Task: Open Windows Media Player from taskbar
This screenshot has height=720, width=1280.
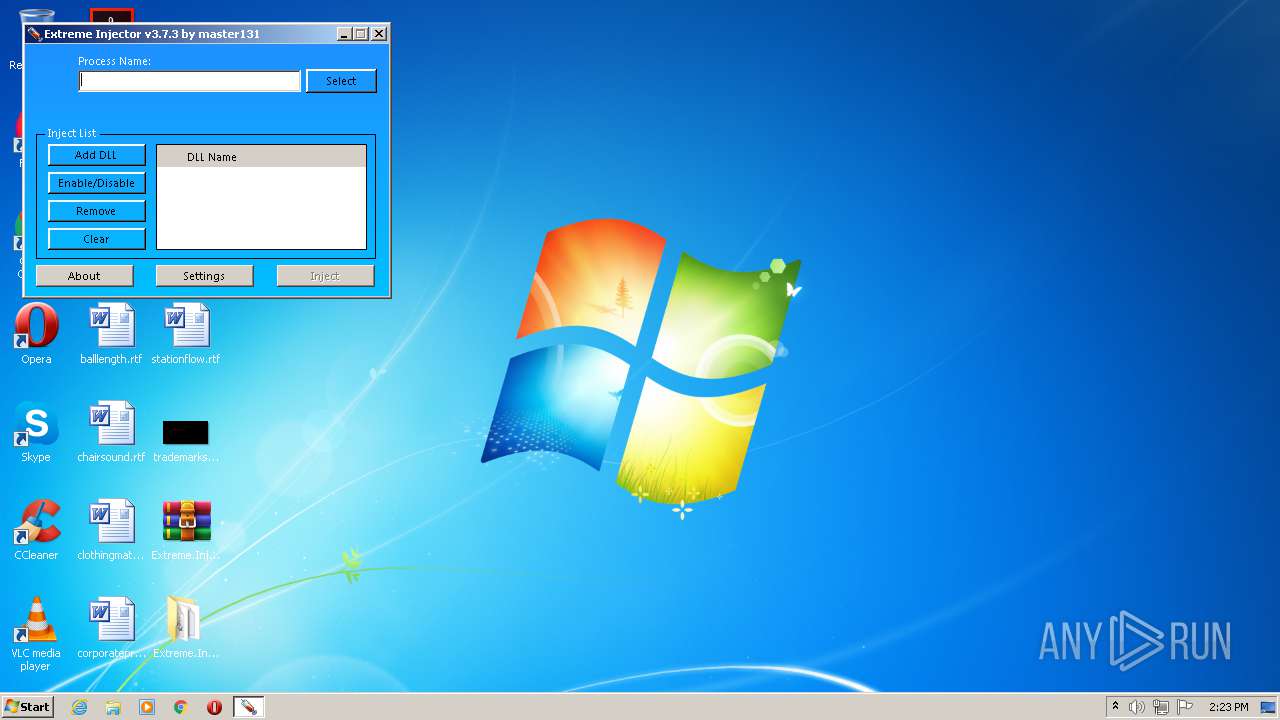Action: click(x=147, y=707)
